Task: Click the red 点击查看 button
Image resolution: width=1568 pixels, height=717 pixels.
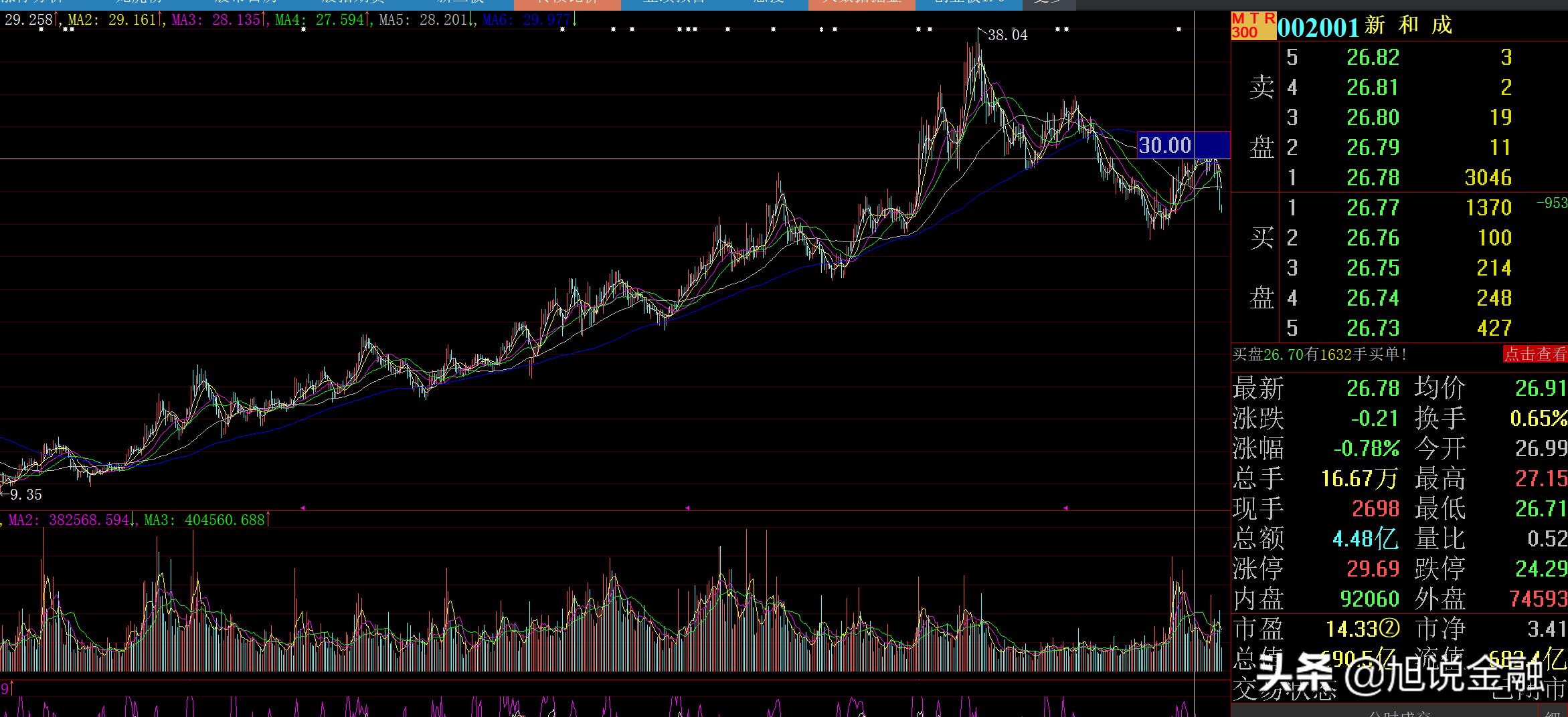Action: point(1535,354)
